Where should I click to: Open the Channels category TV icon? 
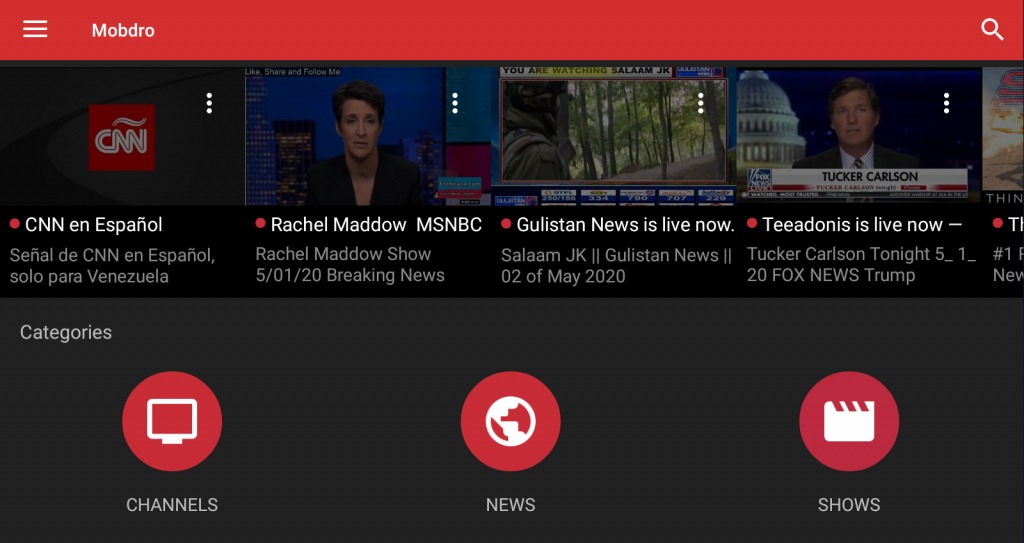(172, 421)
